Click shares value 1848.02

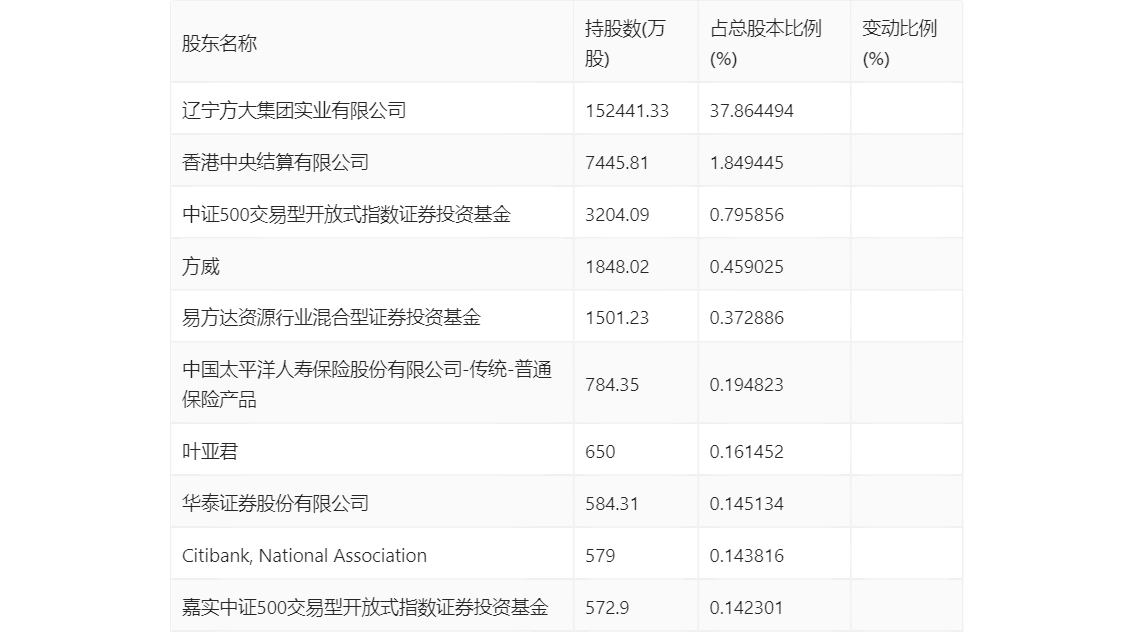617,267
